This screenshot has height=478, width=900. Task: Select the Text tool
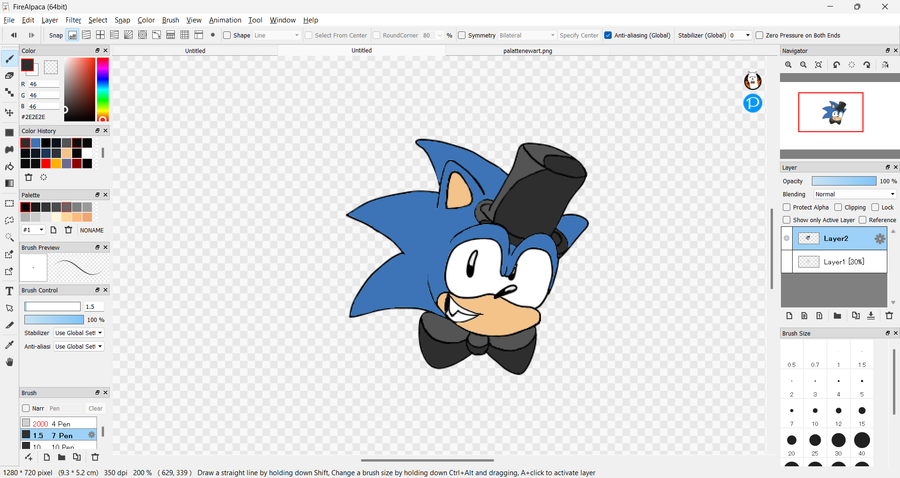(9, 291)
